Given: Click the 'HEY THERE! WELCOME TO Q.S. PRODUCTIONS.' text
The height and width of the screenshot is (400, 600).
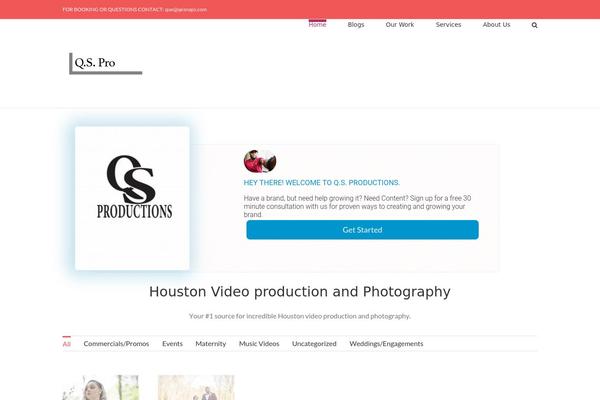Looking at the screenshot, I should click(321, 183).
